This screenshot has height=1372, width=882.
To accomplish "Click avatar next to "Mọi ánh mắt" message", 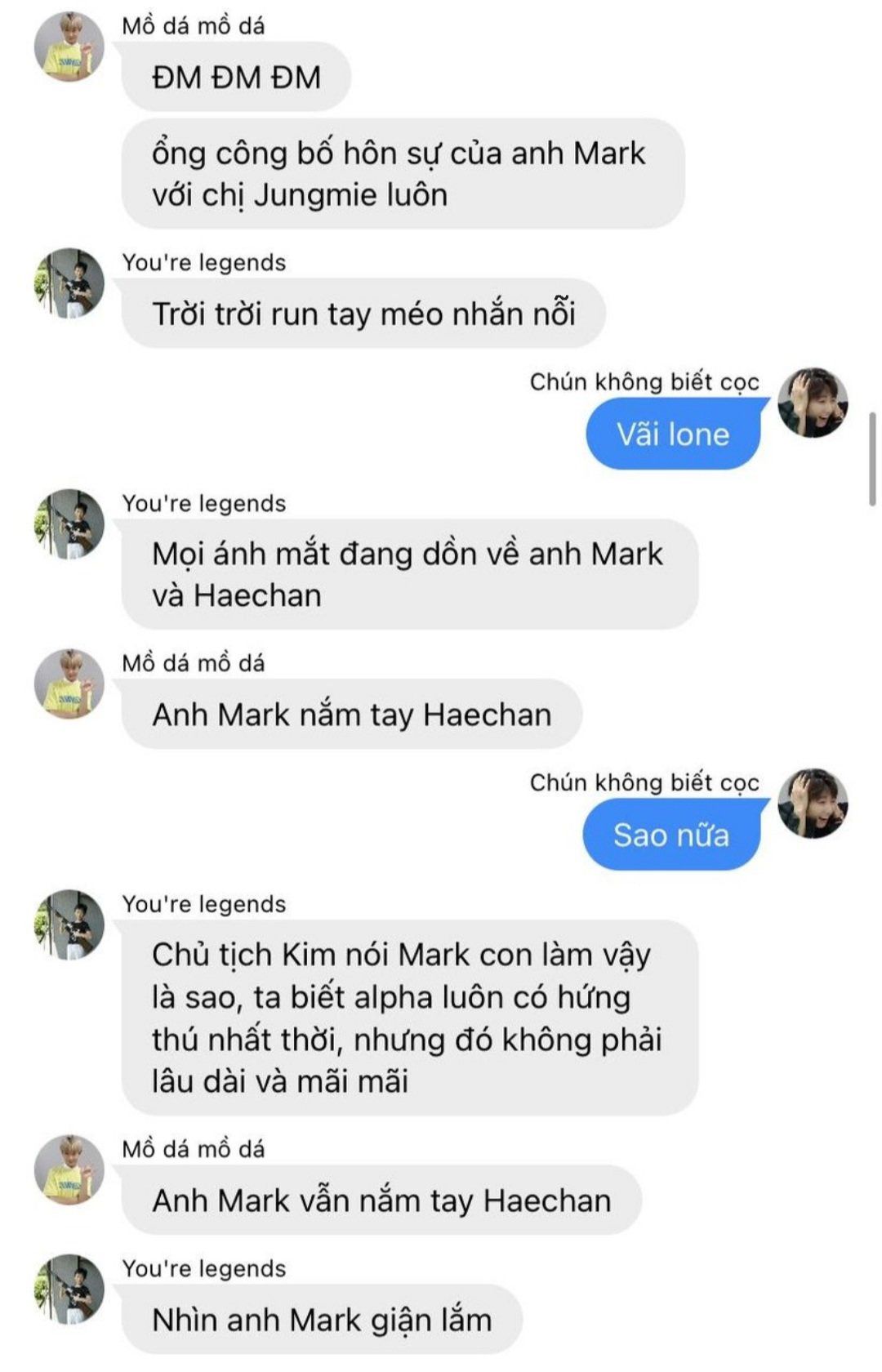I will 69,524.
